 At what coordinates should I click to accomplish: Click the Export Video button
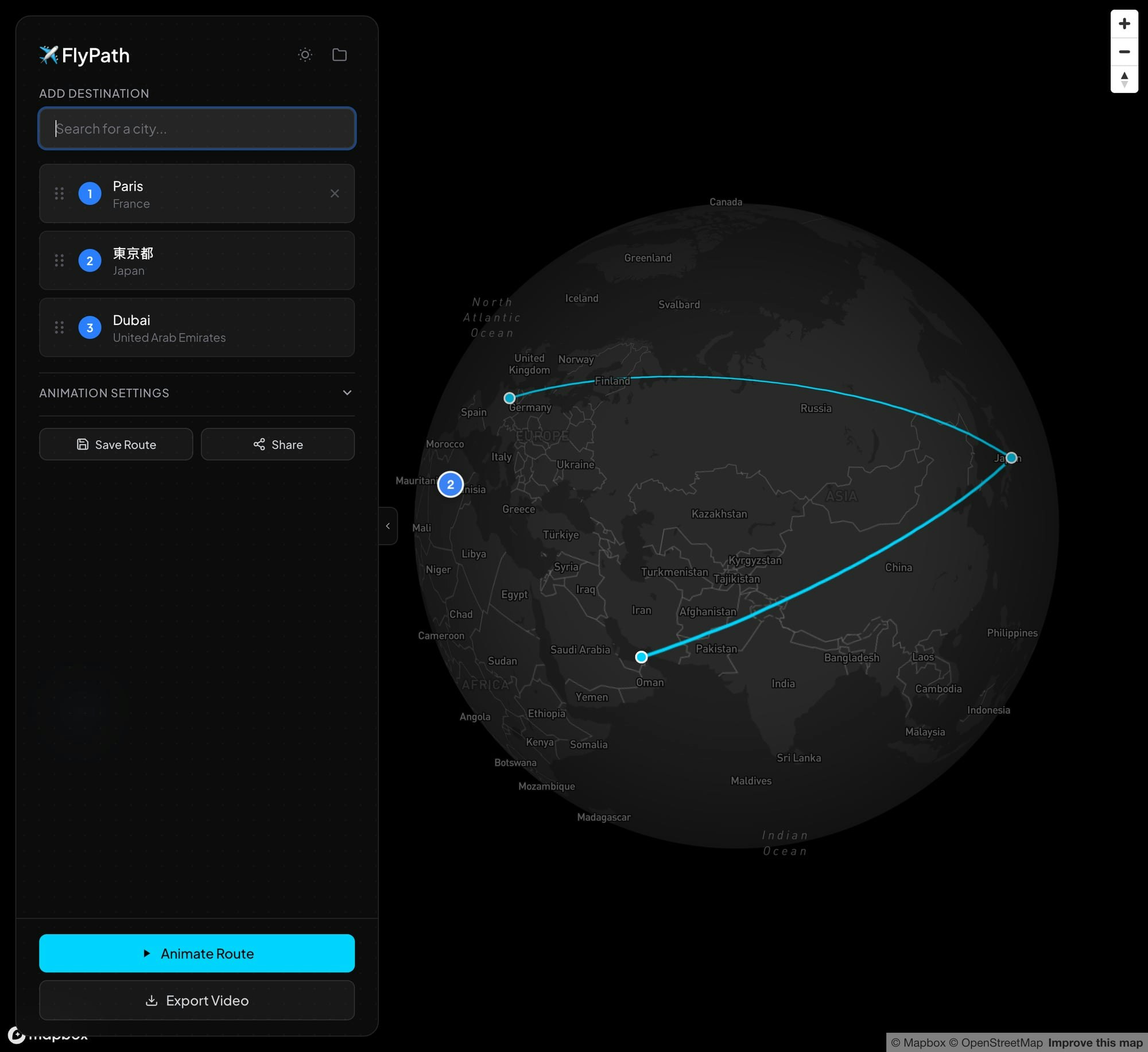coord(197,1000)
